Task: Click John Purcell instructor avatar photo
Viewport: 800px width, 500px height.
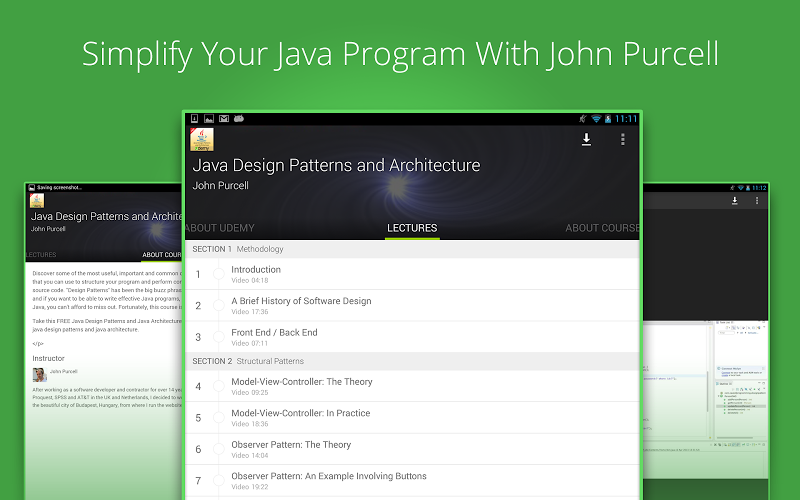Action: tap(39, 374)
